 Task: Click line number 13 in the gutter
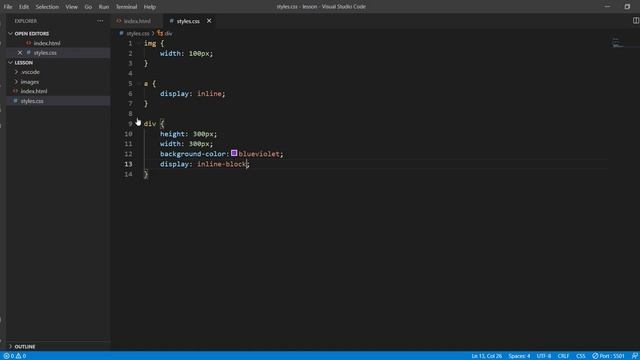click(x=128, y=164)
